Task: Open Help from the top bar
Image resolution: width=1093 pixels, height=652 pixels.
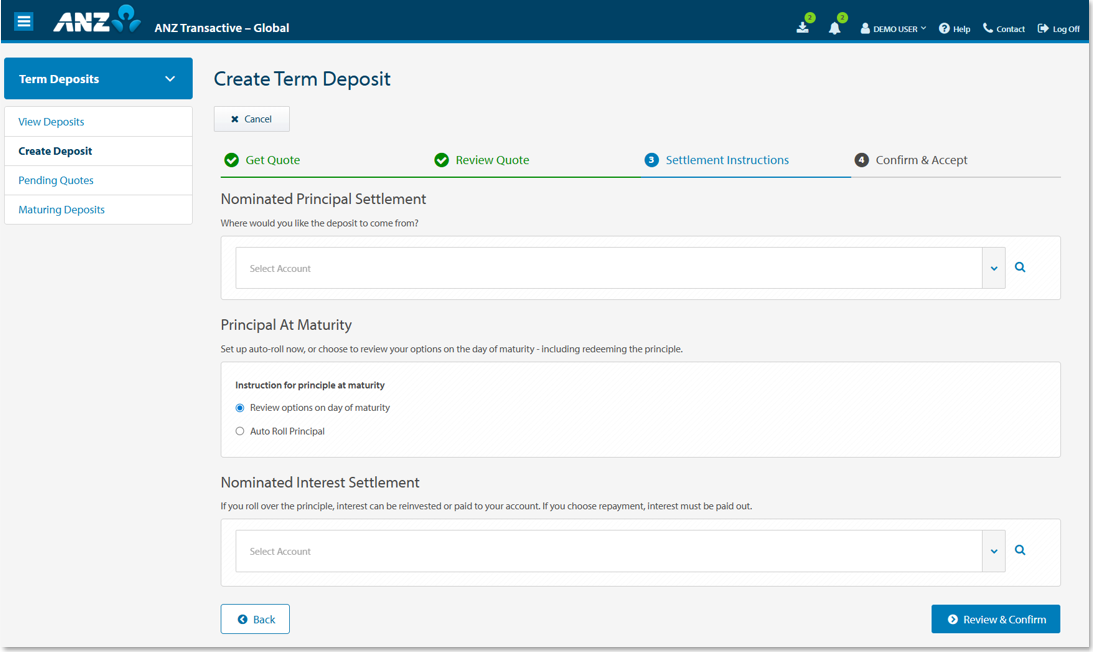Action: (954, 28)
